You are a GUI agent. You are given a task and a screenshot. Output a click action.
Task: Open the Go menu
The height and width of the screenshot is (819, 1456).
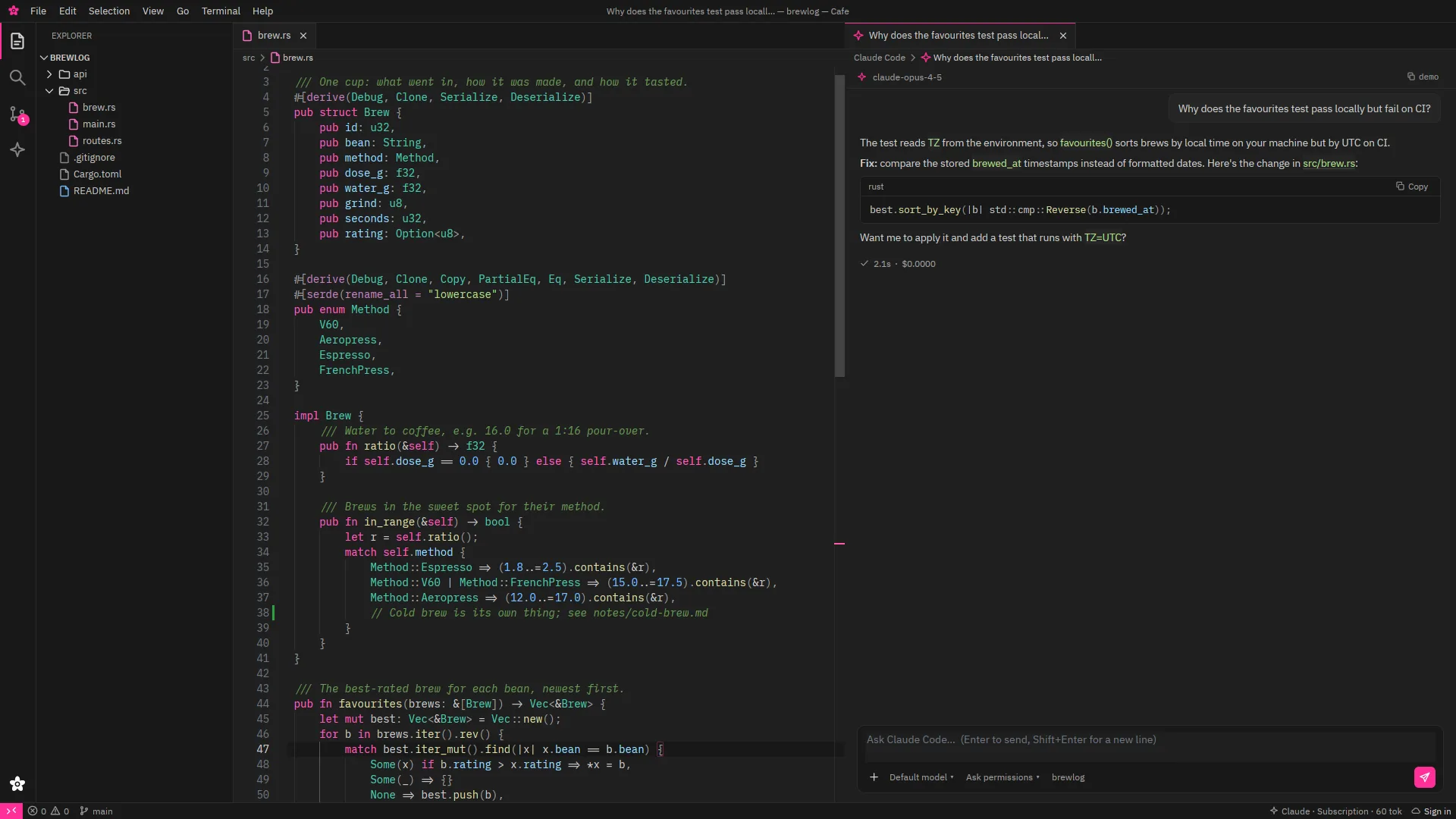(x=183, y=11)
